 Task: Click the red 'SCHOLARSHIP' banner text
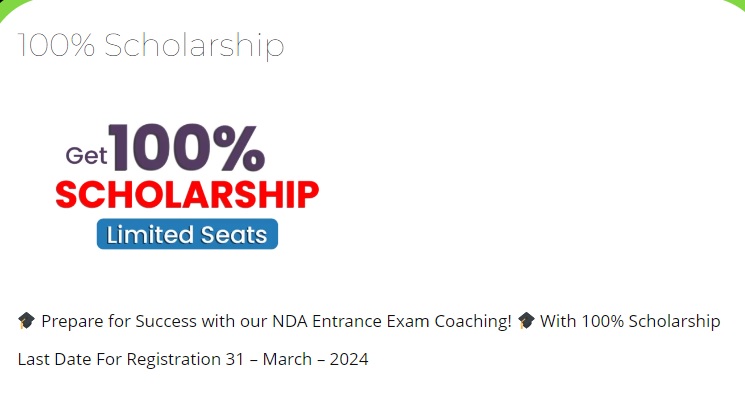click(187, 195)
